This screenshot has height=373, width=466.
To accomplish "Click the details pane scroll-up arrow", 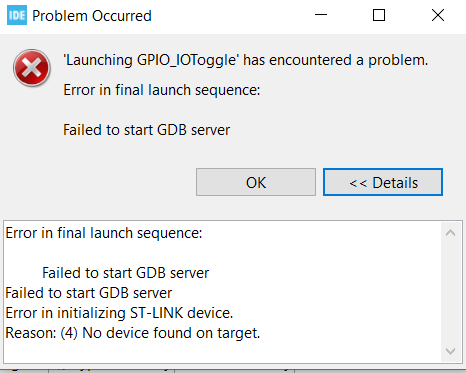I will (x=450, y=233).
